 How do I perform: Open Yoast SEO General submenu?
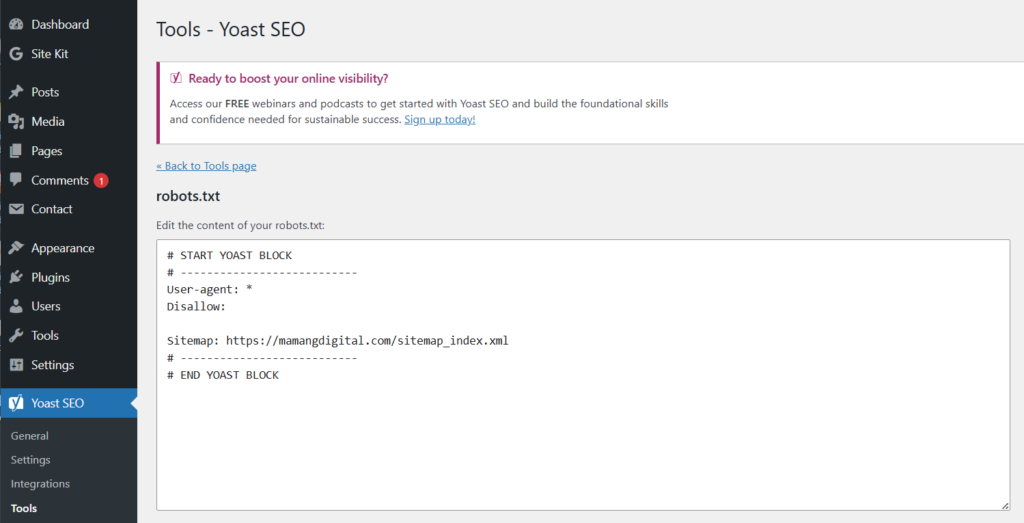point(29,436)
